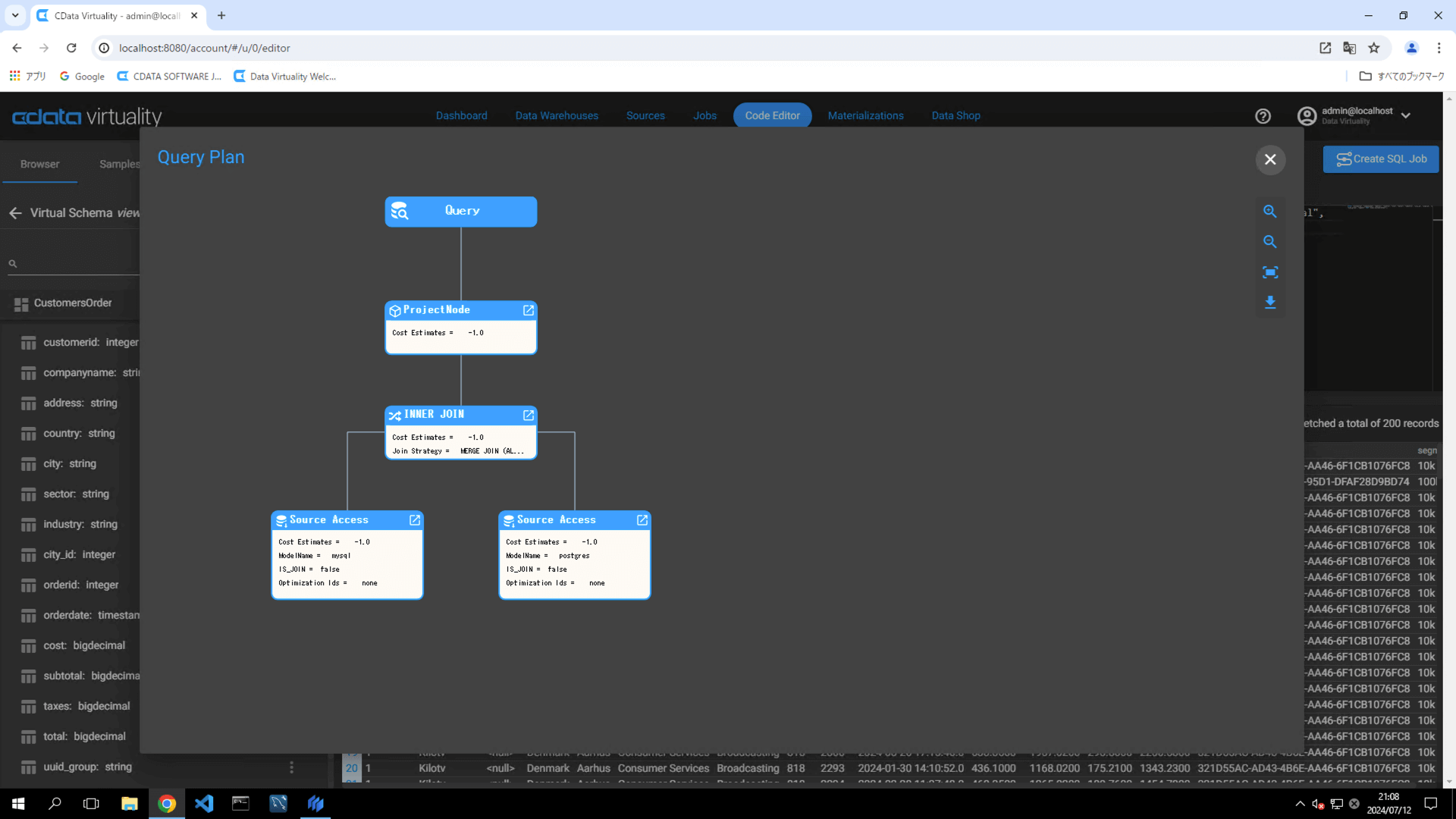Image resolution: width=1456 pixels, height=819 pixels.
Task: Download the query plan diagram
Action: (1270, 303)
